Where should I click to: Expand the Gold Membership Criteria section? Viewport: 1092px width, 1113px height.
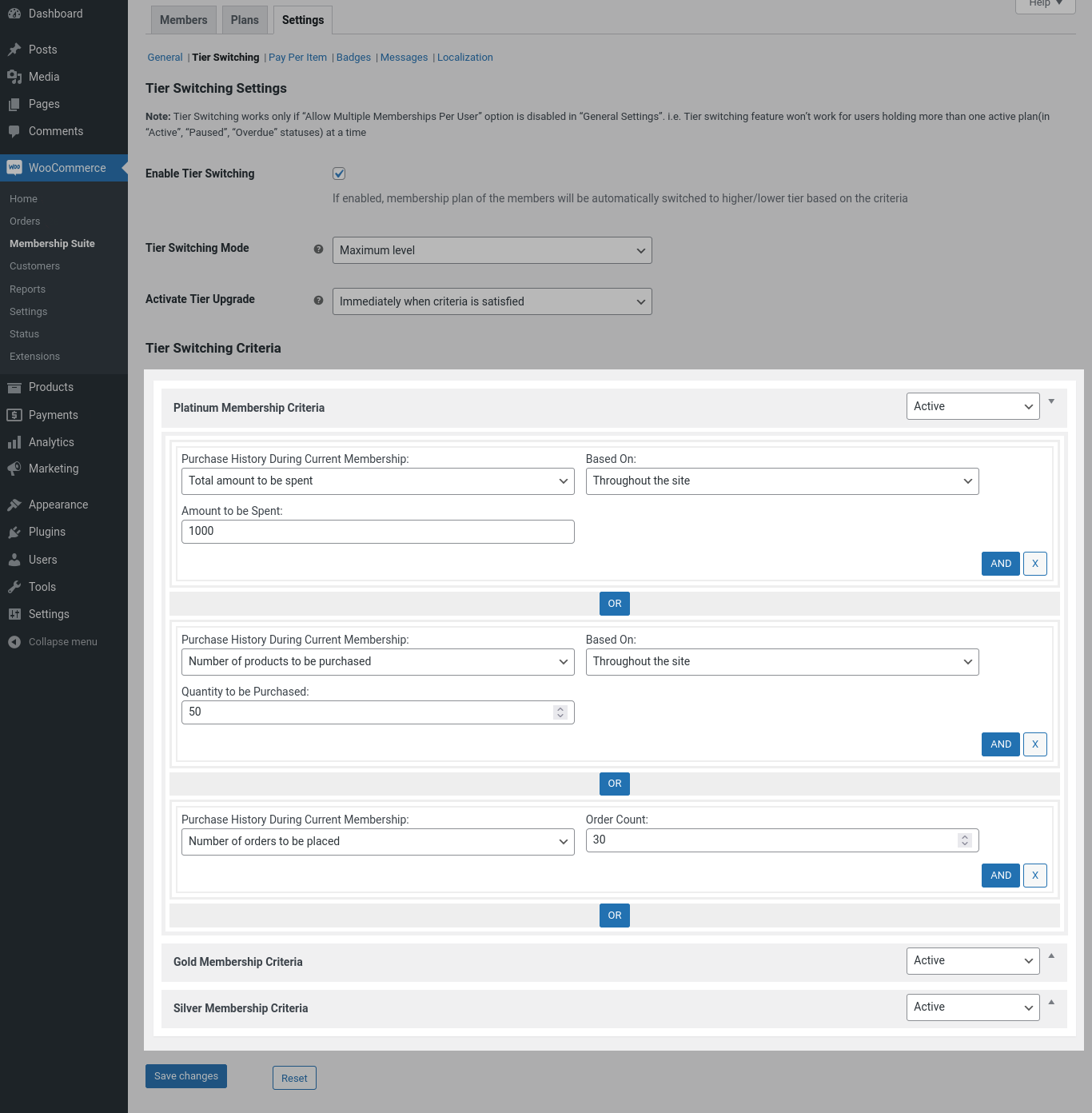click(1051, 956)
